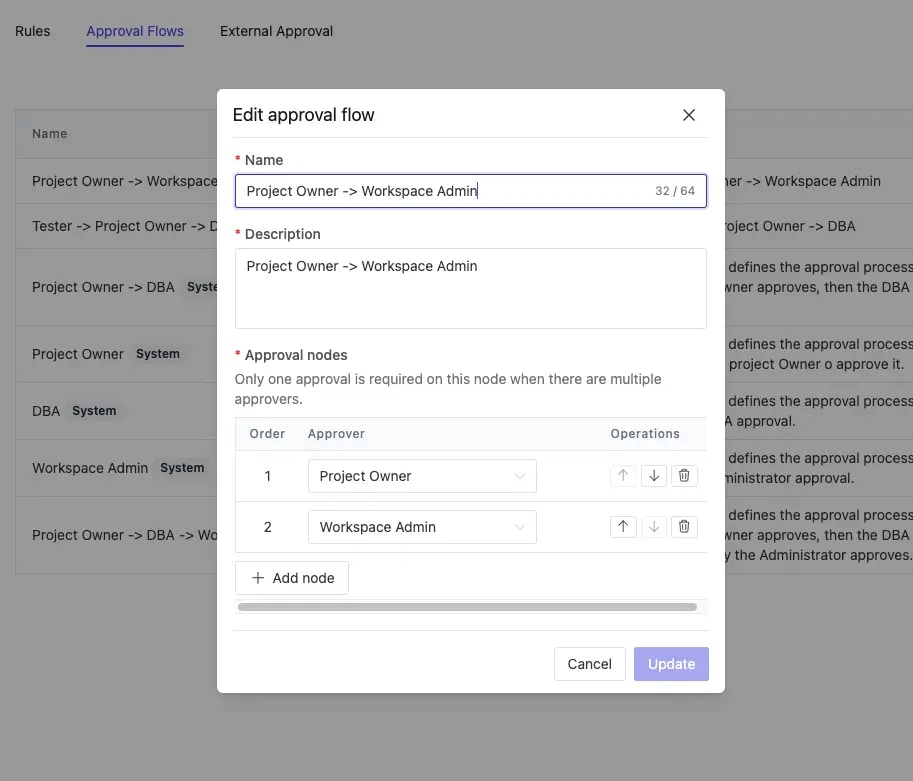
Task: Open the Project Owner approver dropdown
Action: tap(422, 476)
